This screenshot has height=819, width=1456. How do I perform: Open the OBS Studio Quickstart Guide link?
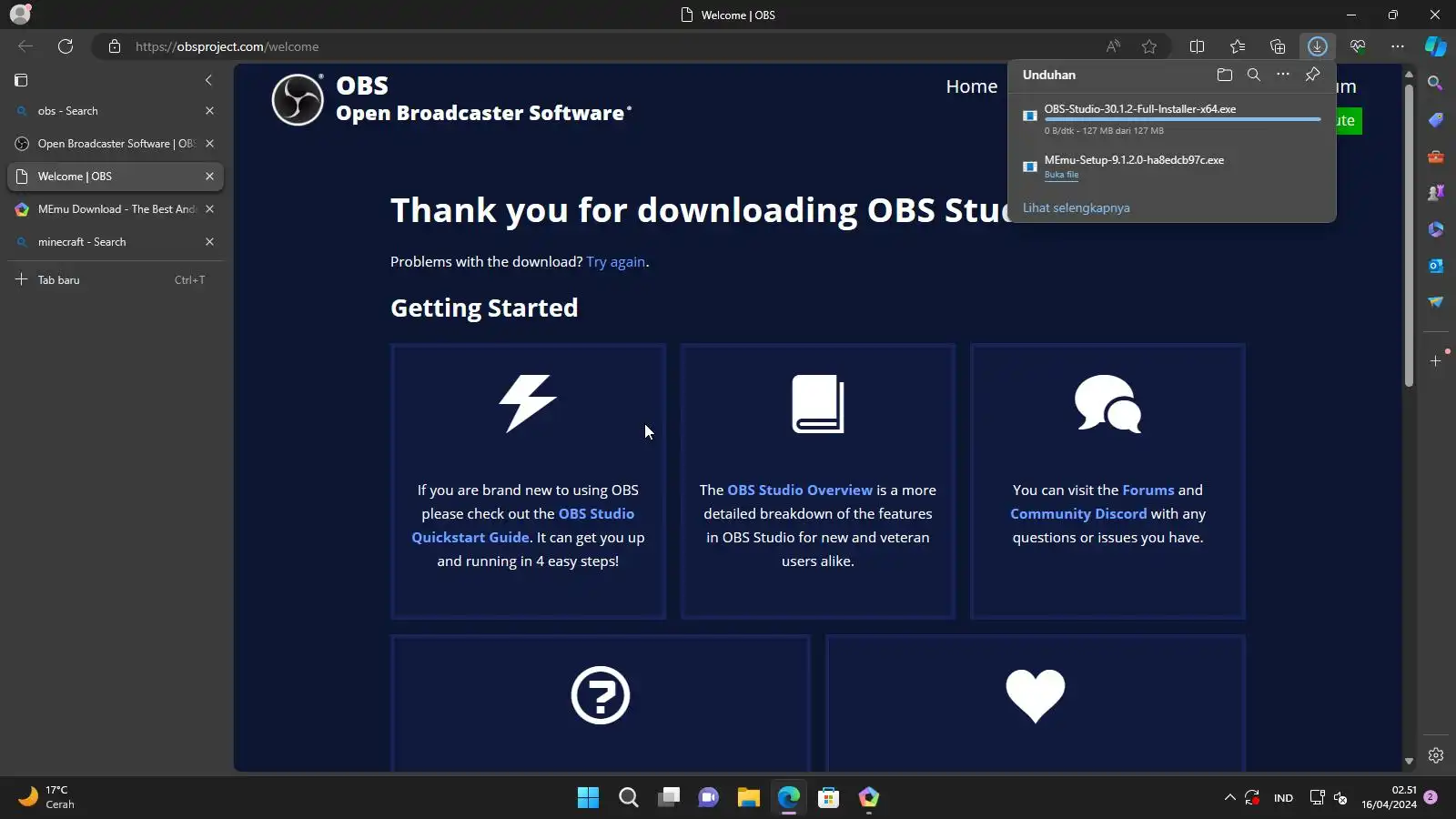pyautogui.click(x=523, y=526)
